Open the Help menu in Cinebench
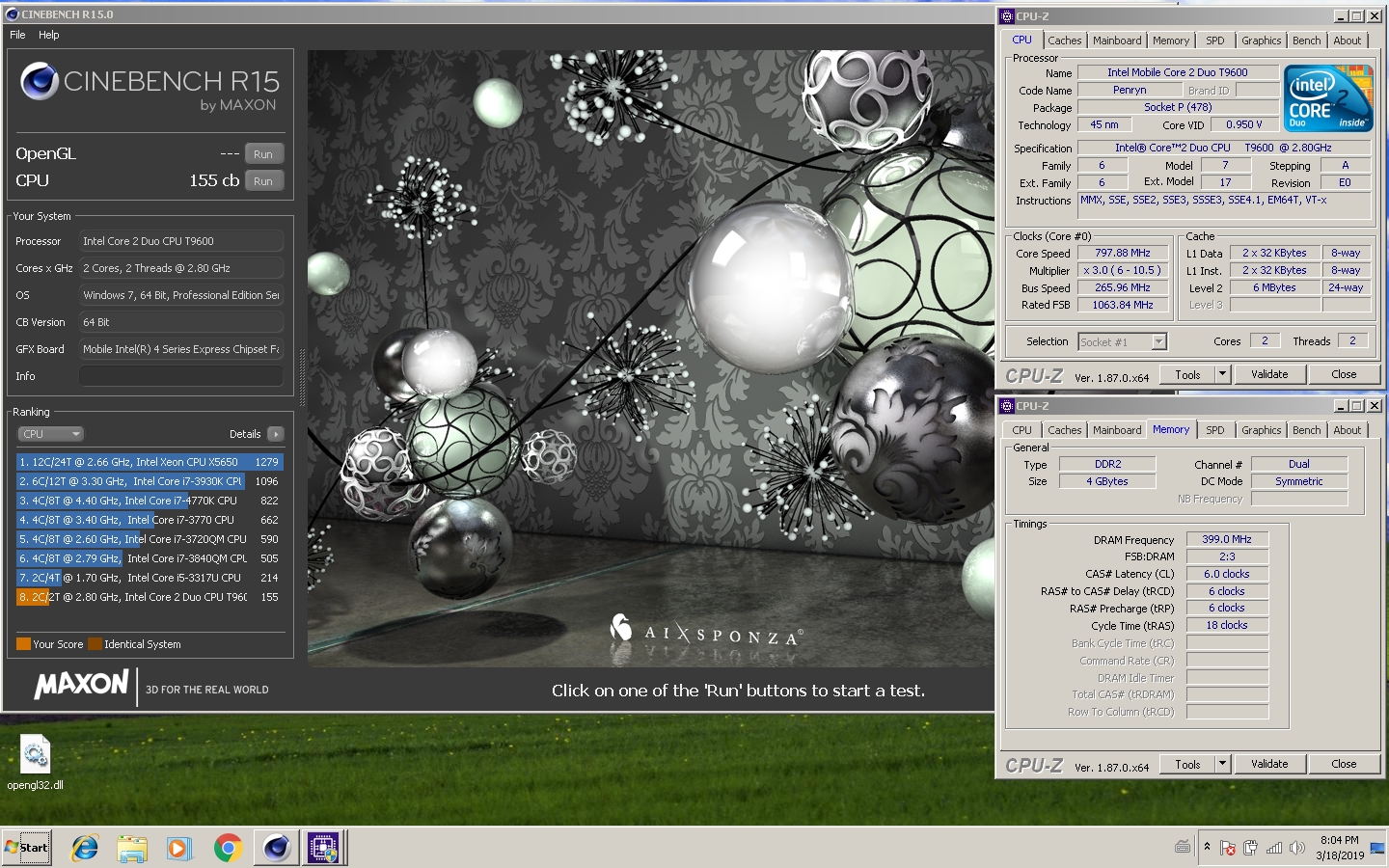 [48, 35]
